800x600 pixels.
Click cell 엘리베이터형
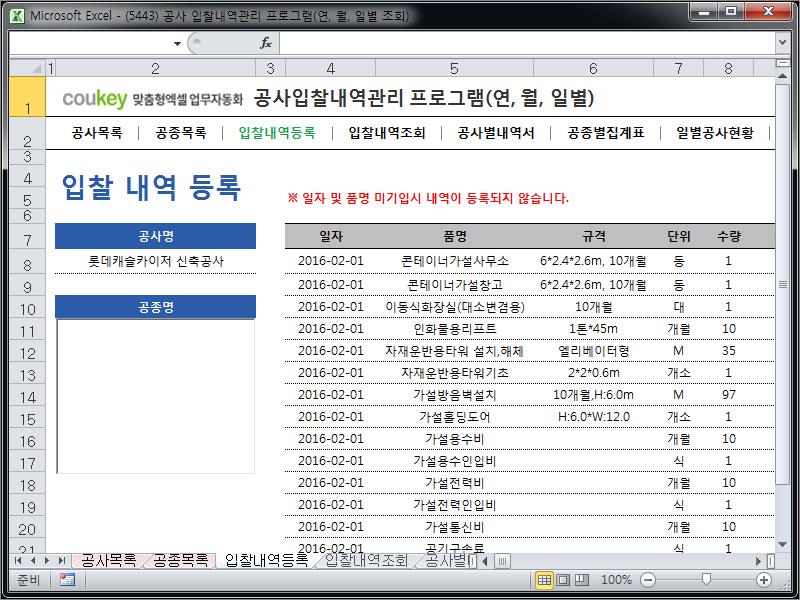pos(593,351)
